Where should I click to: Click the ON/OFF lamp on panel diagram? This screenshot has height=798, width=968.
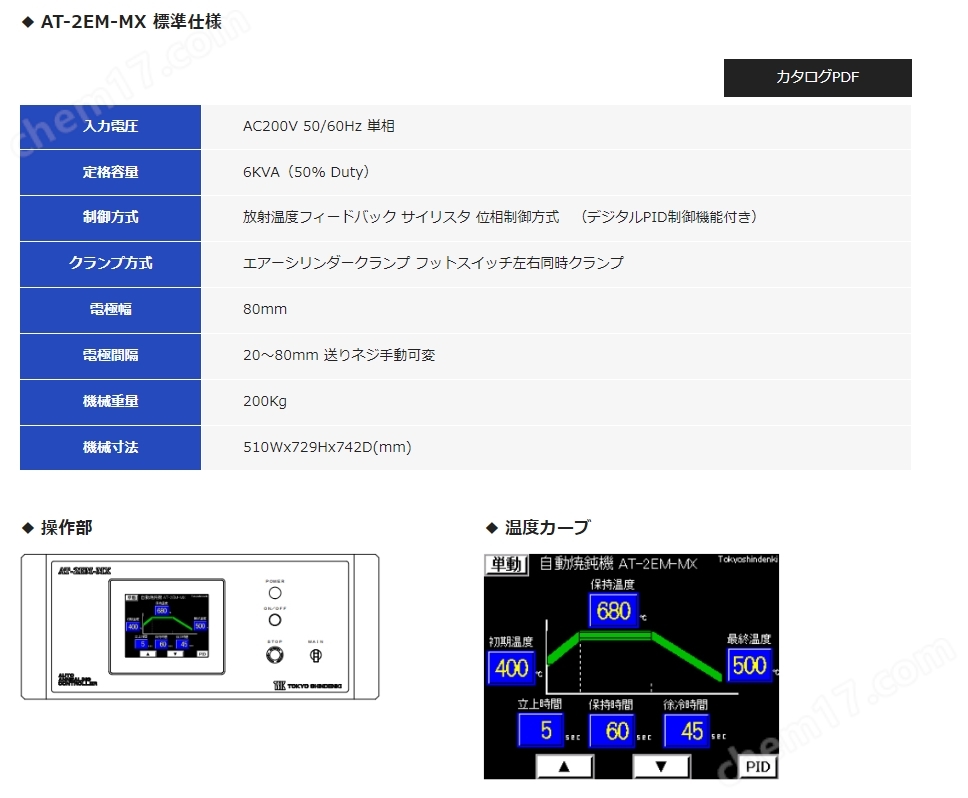(x=275, y=620)
